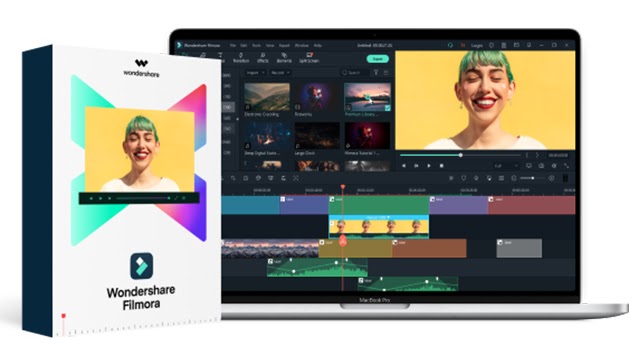The height and width of the screenshot is (360, 640).
Task: Click the microphone voiceover icon in timeline toolbar
Action: [x=476, y=178]
